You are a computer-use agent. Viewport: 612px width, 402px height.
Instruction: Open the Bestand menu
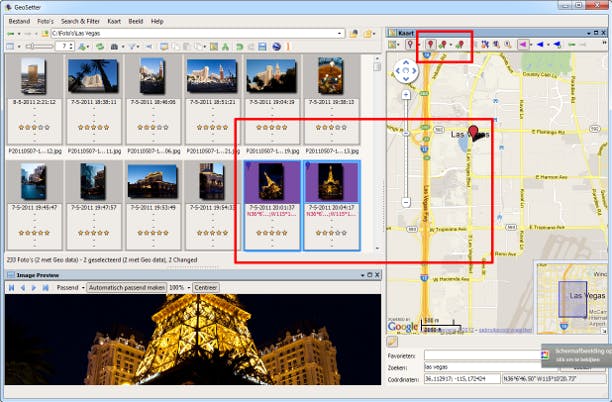pyautogui.click(x=19, y=21)
